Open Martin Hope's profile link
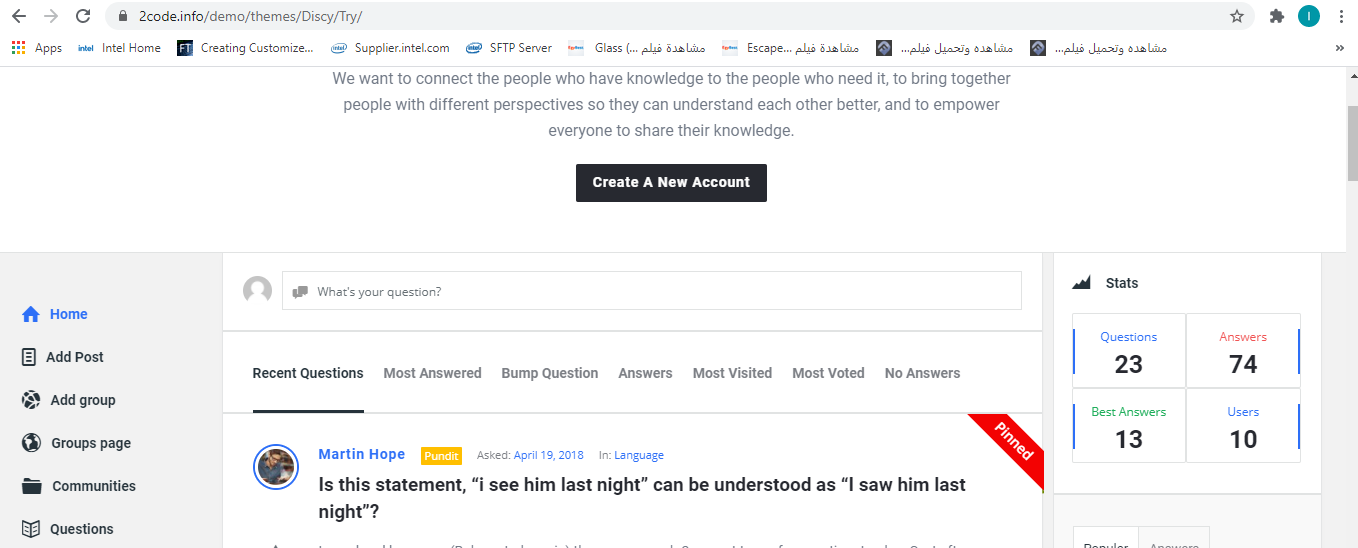Screen dimensions: 1358x548 click(x=361, y=454)
